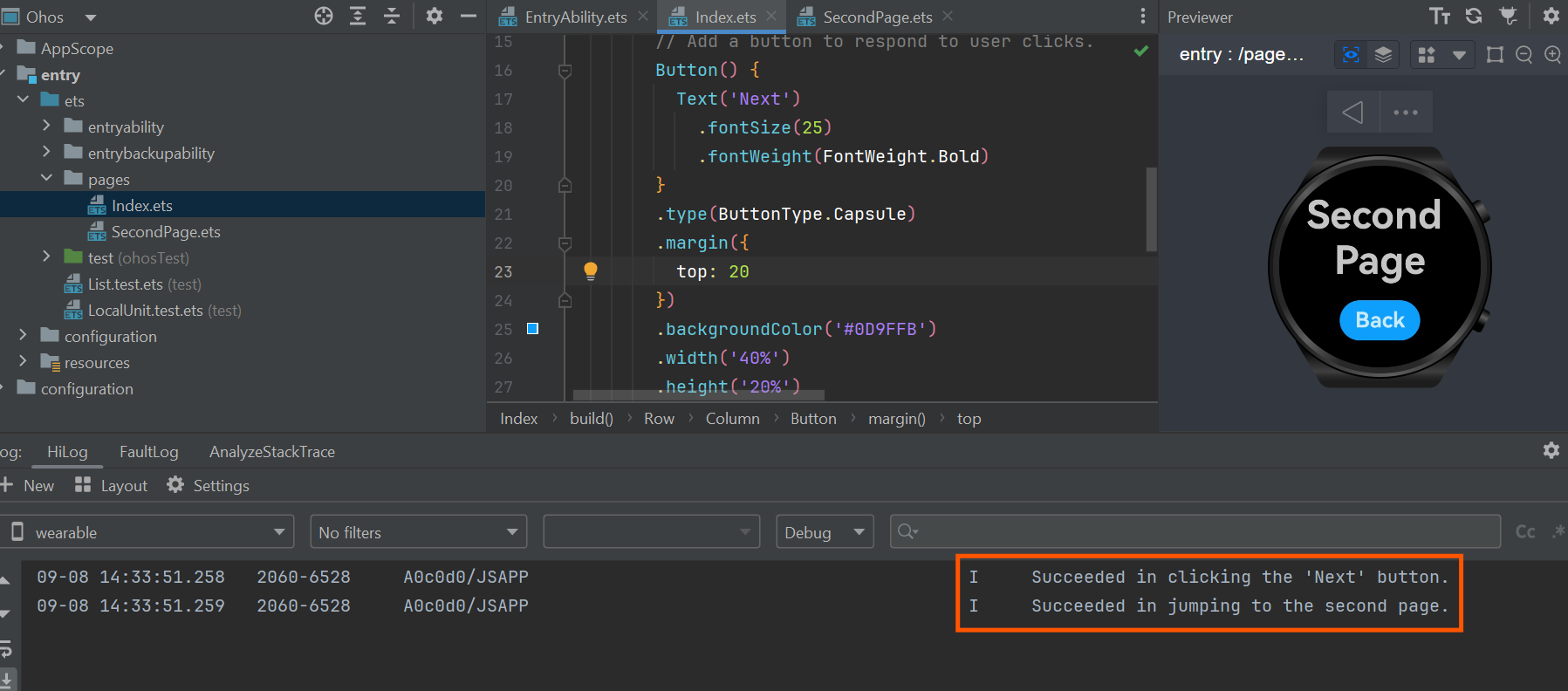Collapse the margin fold marker on line 22

click(x=565, y=243)
